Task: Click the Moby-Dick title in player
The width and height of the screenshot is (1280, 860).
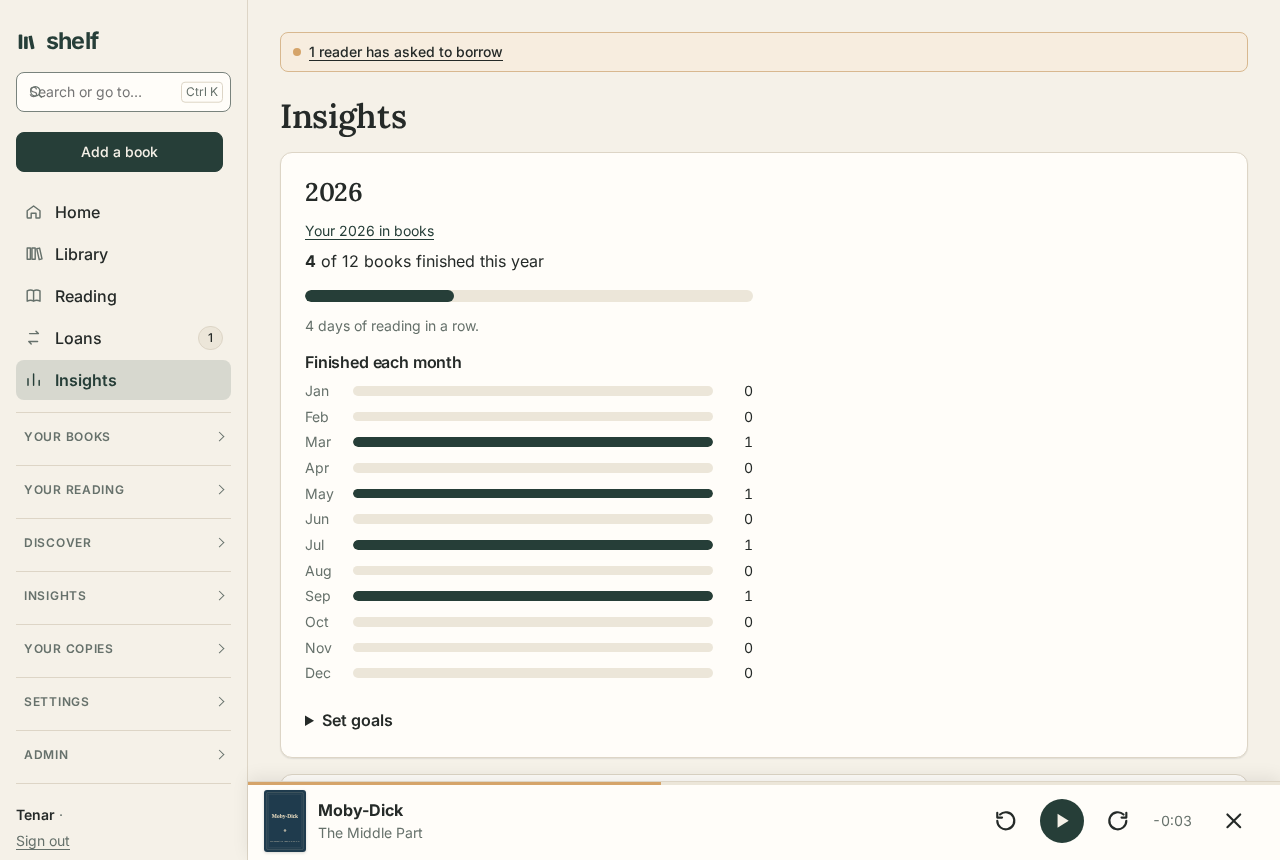Action: 360,810
